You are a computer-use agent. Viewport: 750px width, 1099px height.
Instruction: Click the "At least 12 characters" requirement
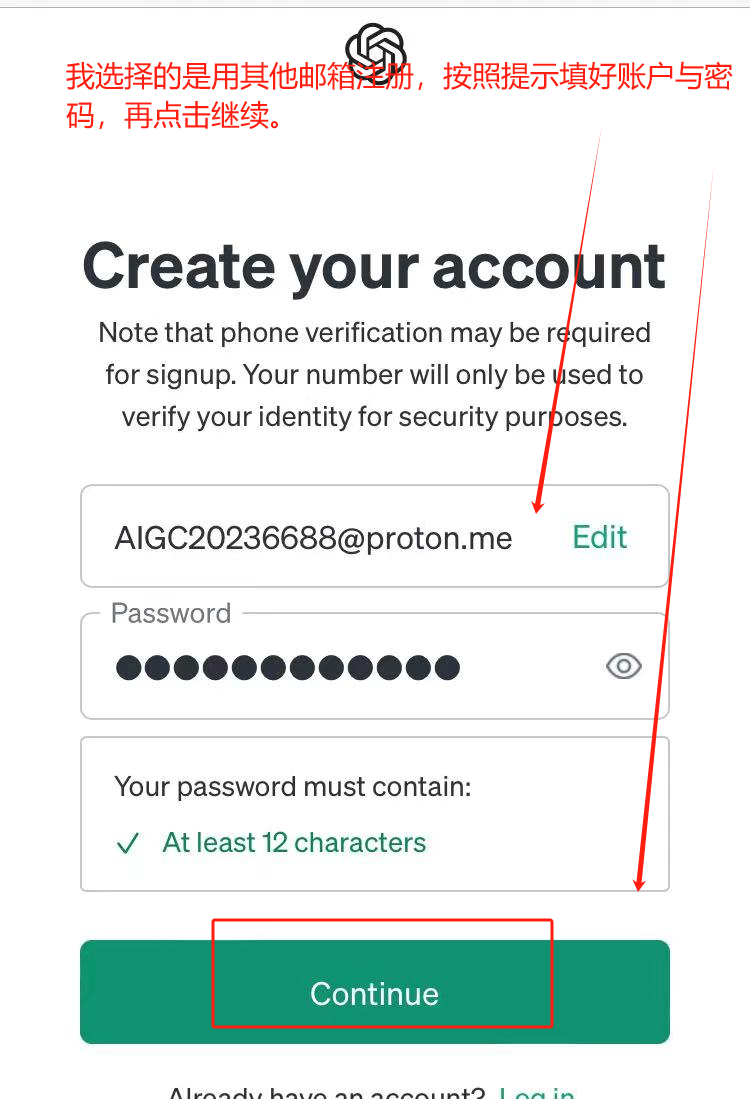[x=294, y=842]
